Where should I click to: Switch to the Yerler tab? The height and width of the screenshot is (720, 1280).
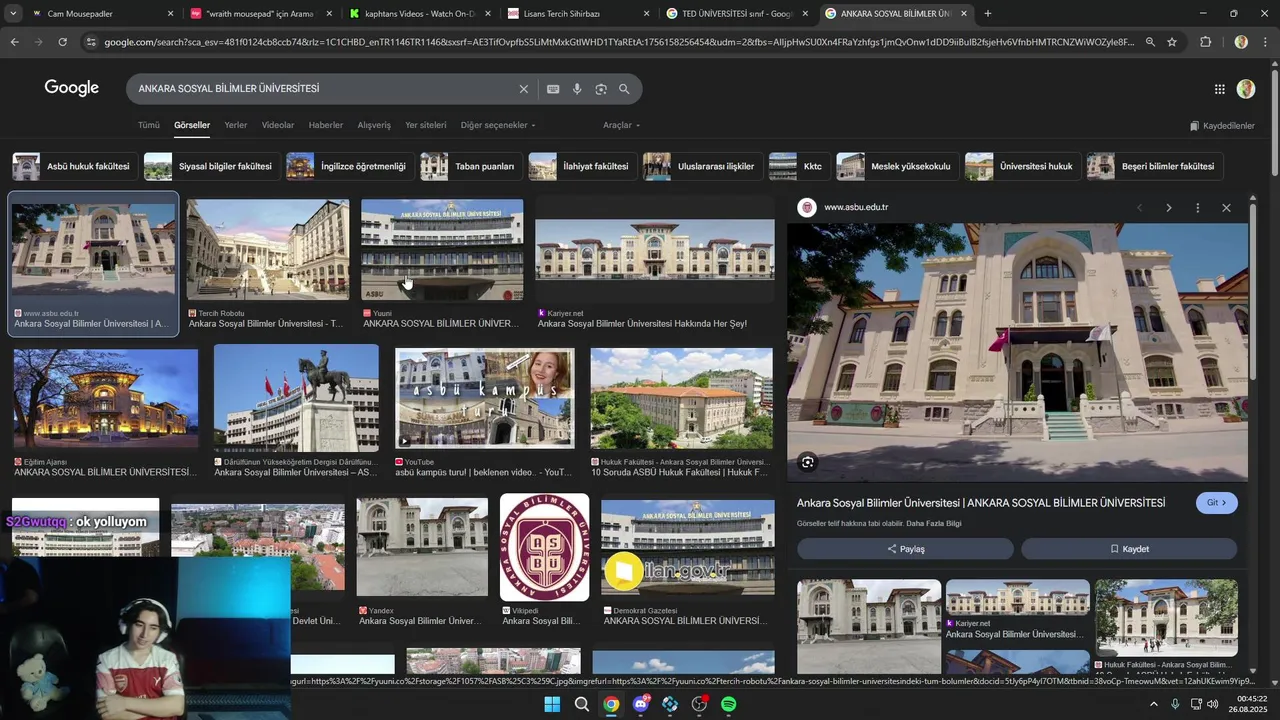pyautogui.click(x=236, y=125)
